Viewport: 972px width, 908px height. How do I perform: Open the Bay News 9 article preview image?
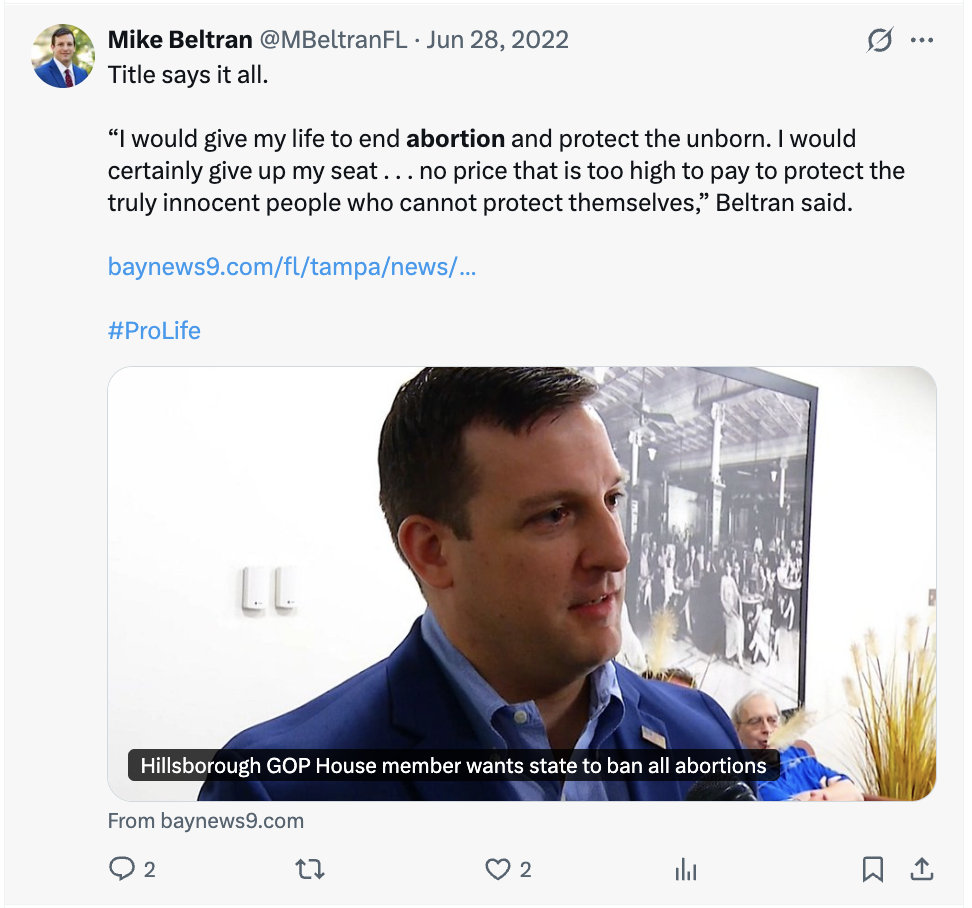pyautogui.click(x=521, y=583)
